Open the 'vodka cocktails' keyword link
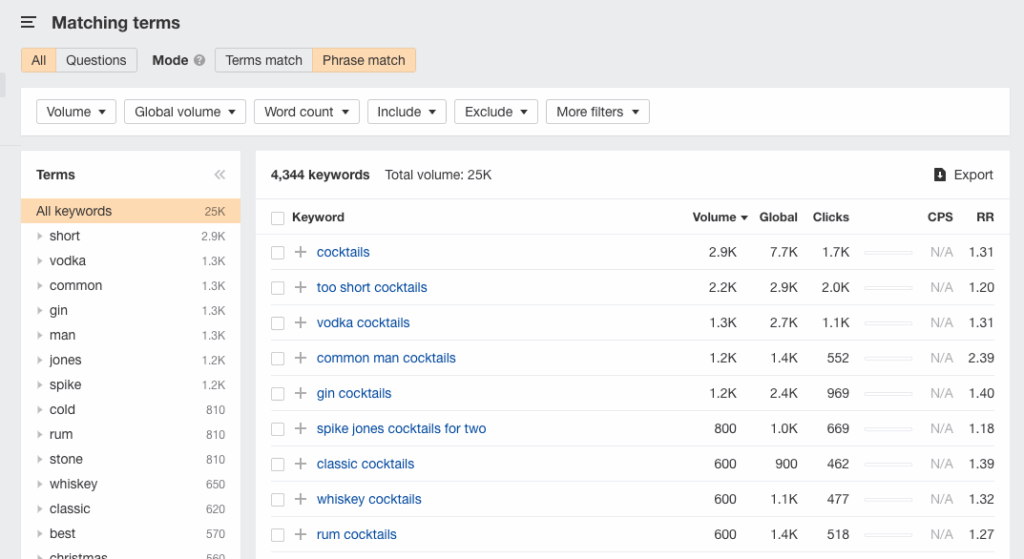 click(x=363, y=323)
